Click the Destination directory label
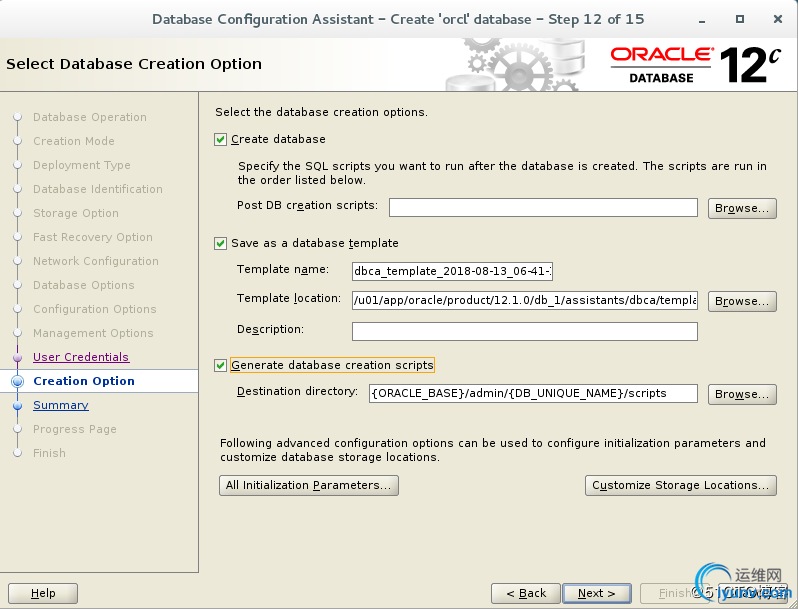The height and width of the screenshot is (609, 798). (297, 391)
